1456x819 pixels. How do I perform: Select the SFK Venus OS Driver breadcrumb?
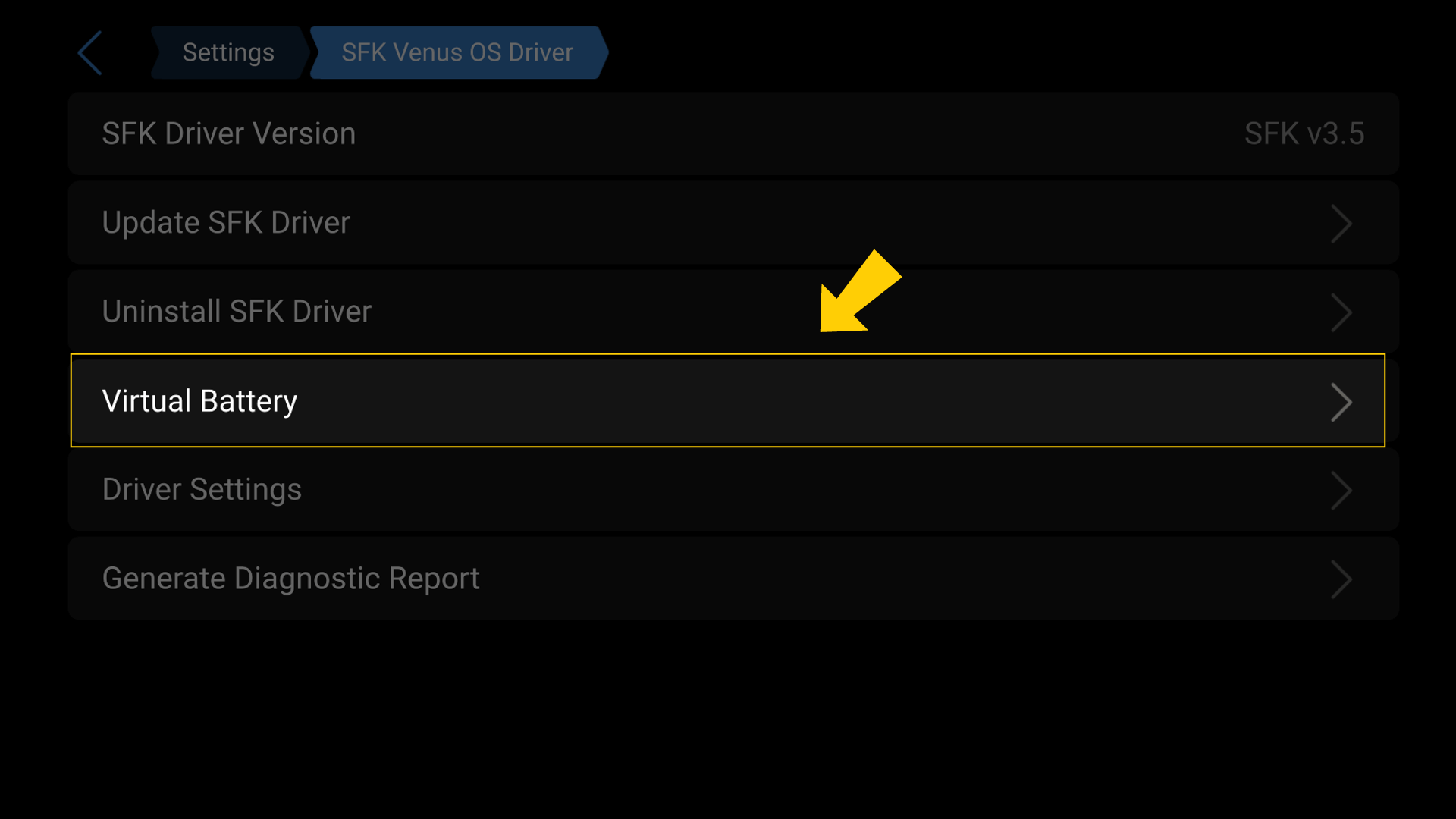click(457, 52)
